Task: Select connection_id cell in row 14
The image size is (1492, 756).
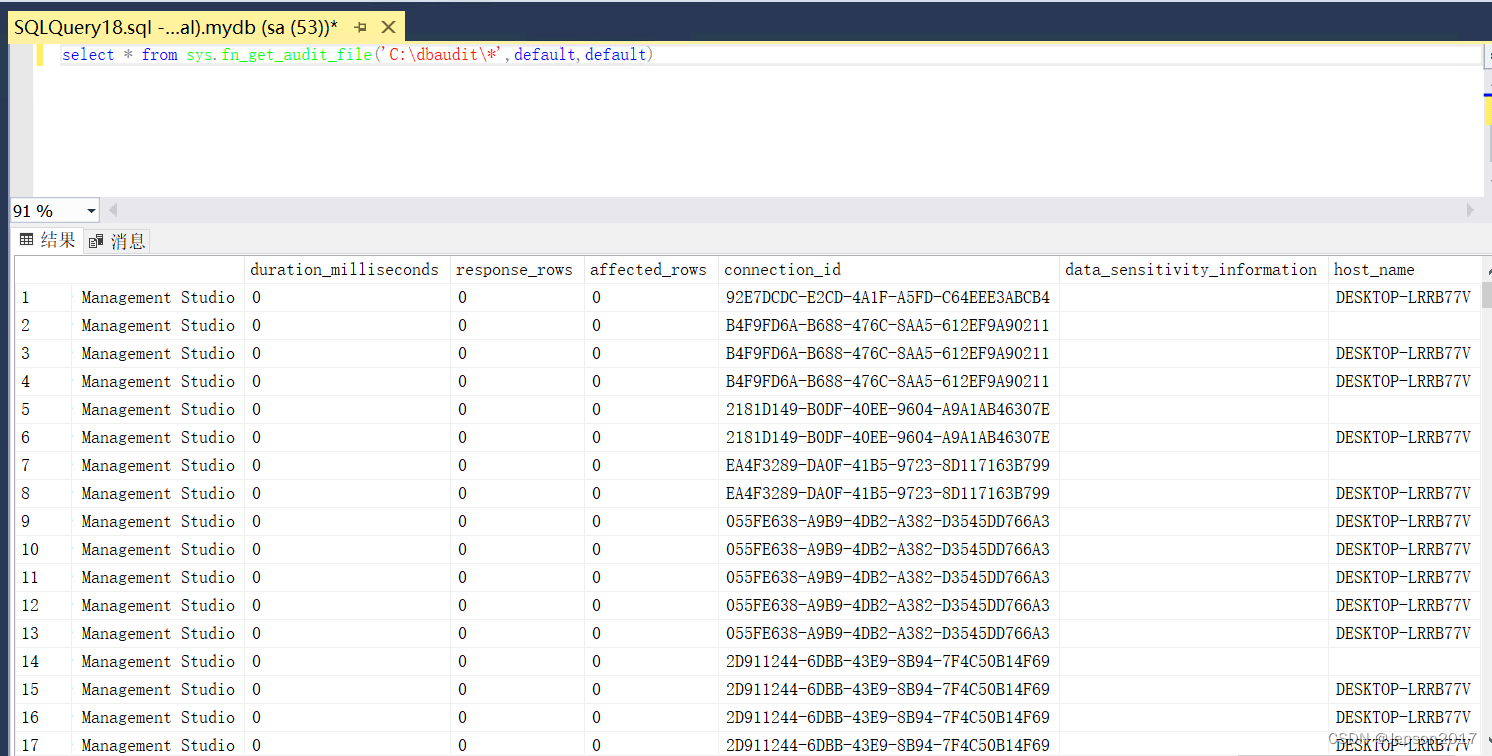Action: tap(889, 662)
